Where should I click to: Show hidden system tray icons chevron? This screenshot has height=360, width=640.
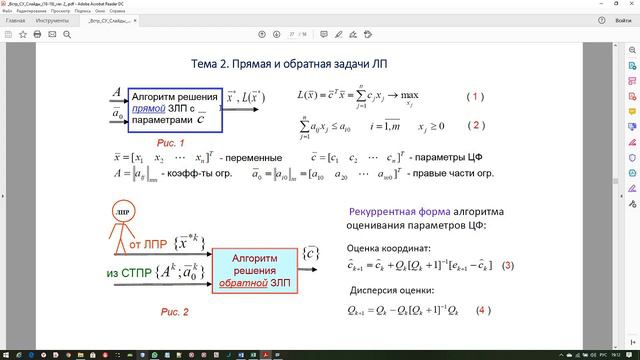tap(561, 355)
